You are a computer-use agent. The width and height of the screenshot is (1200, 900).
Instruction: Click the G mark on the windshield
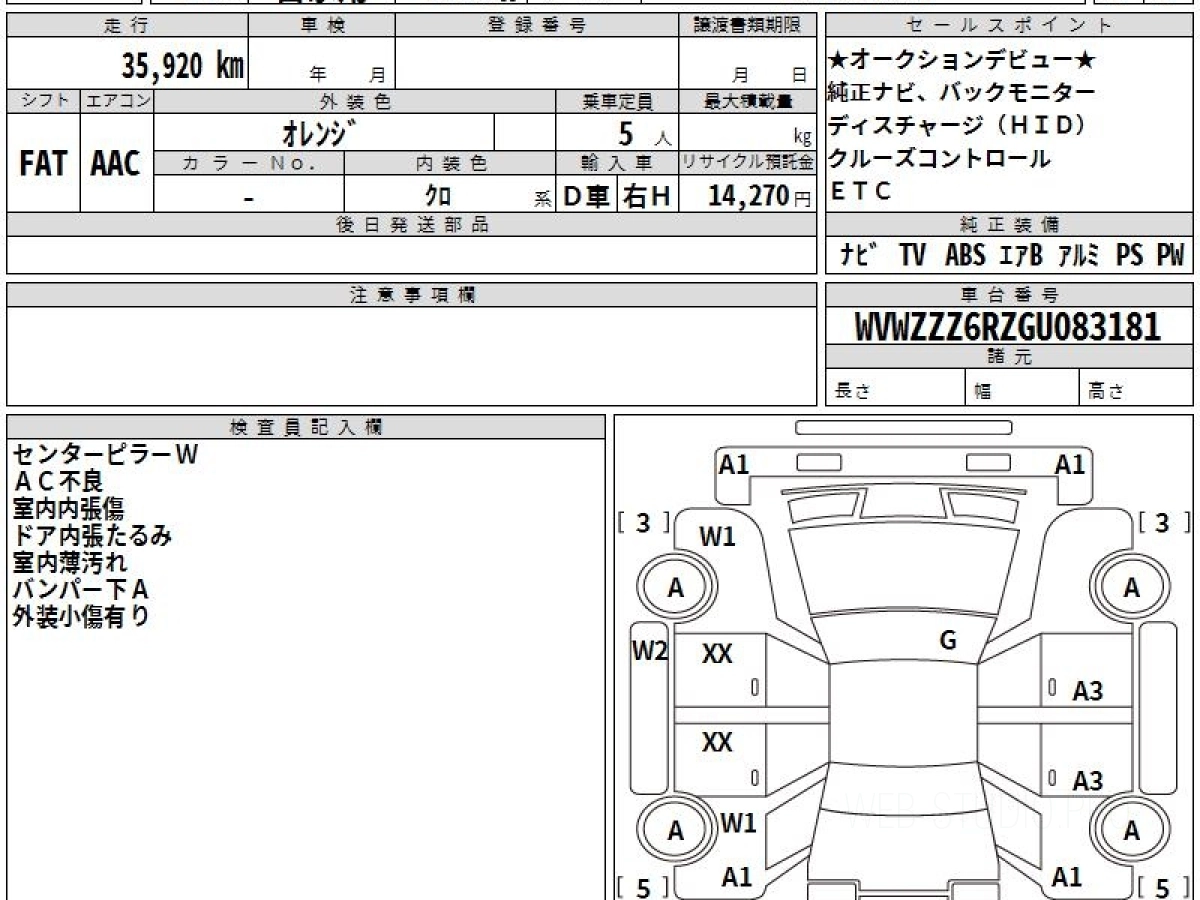click(948, 641)
